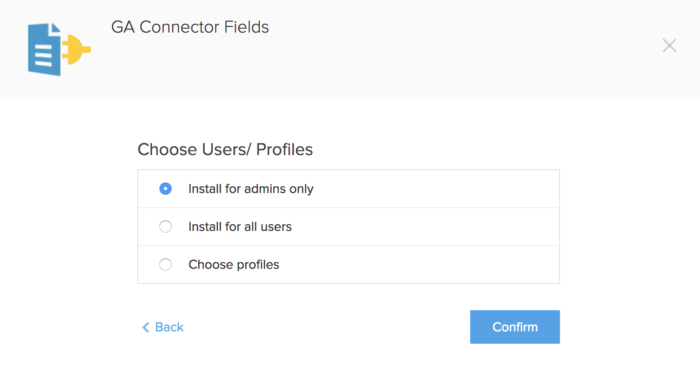Viewport: 700px width, 386px height.
Task: Select the Install for all users radio
Action: (x=165, y=227)
